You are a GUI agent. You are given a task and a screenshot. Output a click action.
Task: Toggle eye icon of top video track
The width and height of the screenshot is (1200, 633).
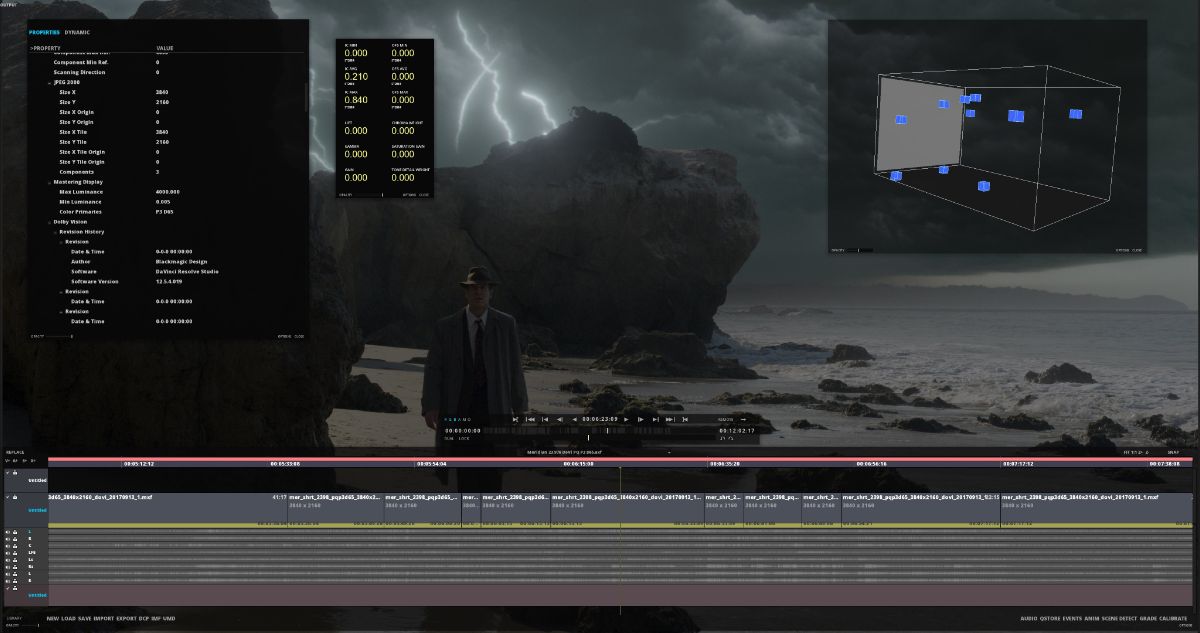[7, 472]
